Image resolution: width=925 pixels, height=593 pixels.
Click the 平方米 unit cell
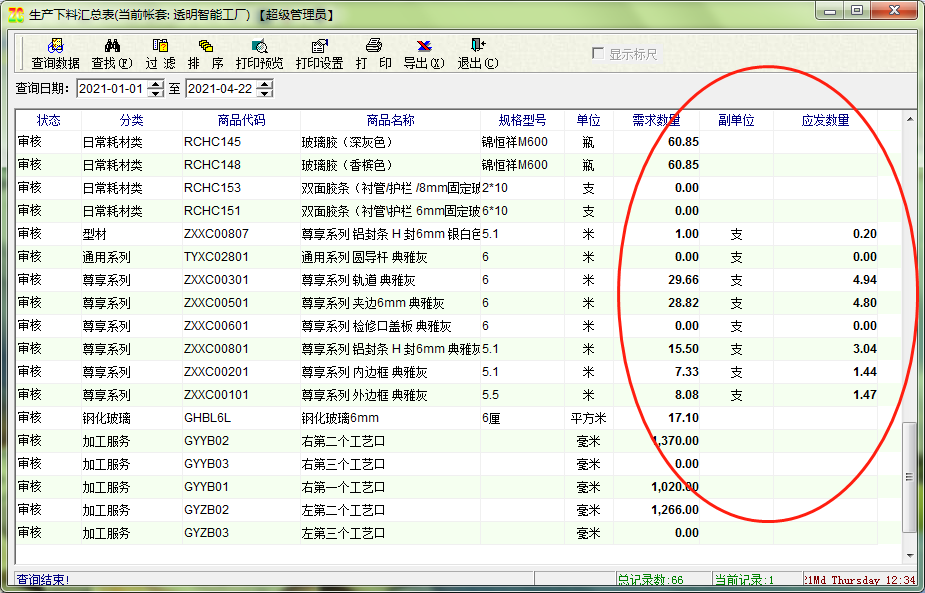(588, 418)
